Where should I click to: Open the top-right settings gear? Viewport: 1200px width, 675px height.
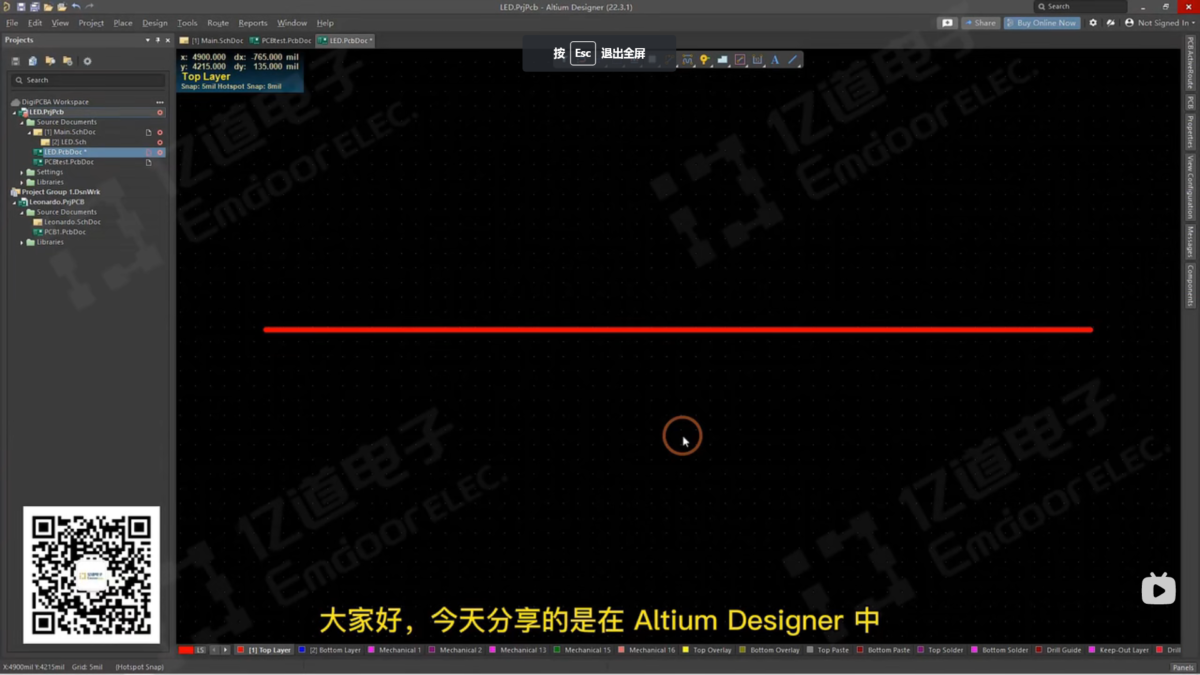[1093, 22]
